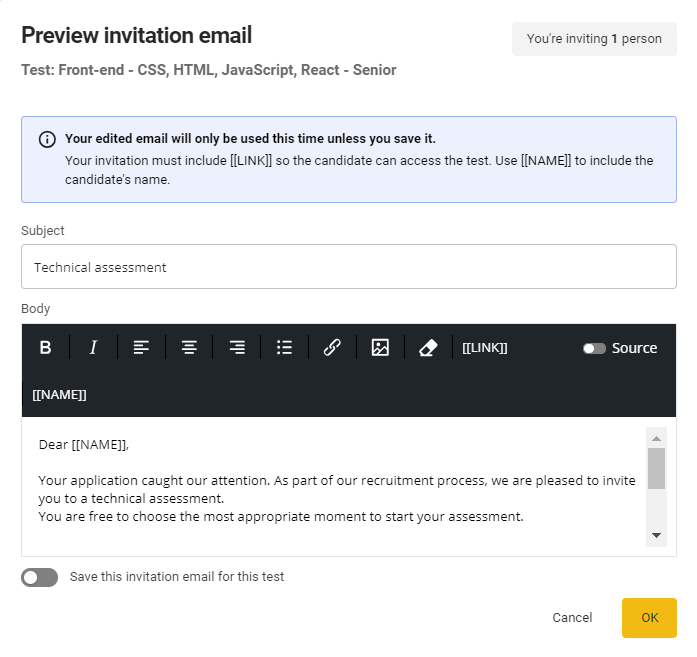697x657 pixels.
Task: Insert the [[NAME]] placeholder
Action: 60,395
